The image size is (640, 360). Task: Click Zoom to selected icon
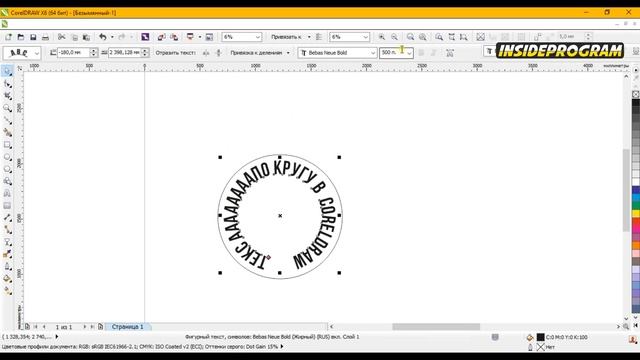(x=410, y=37)
